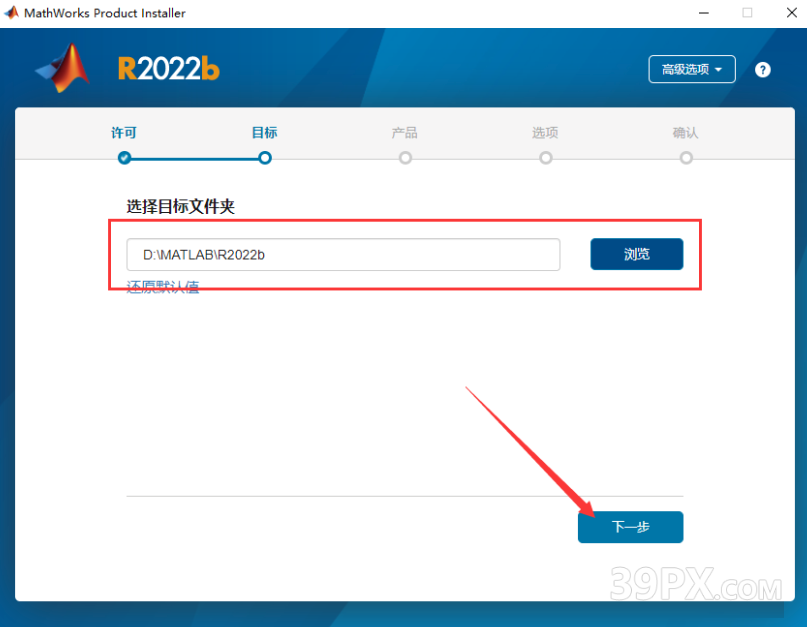This screenshot has height=627, width=807.
Task: Proceed with the 下一步 button
Action: [x=630, y=527]
